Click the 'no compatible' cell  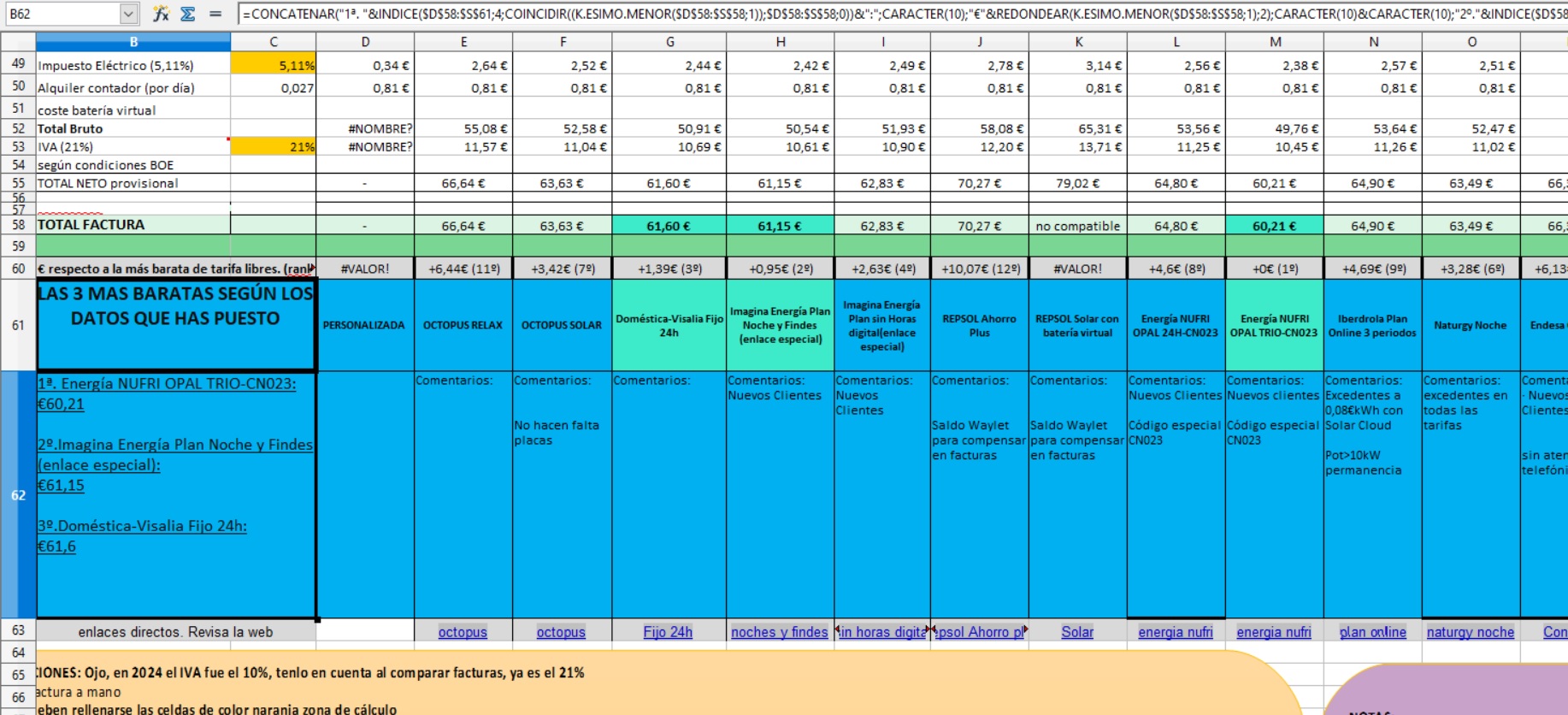coord(1078,226)
